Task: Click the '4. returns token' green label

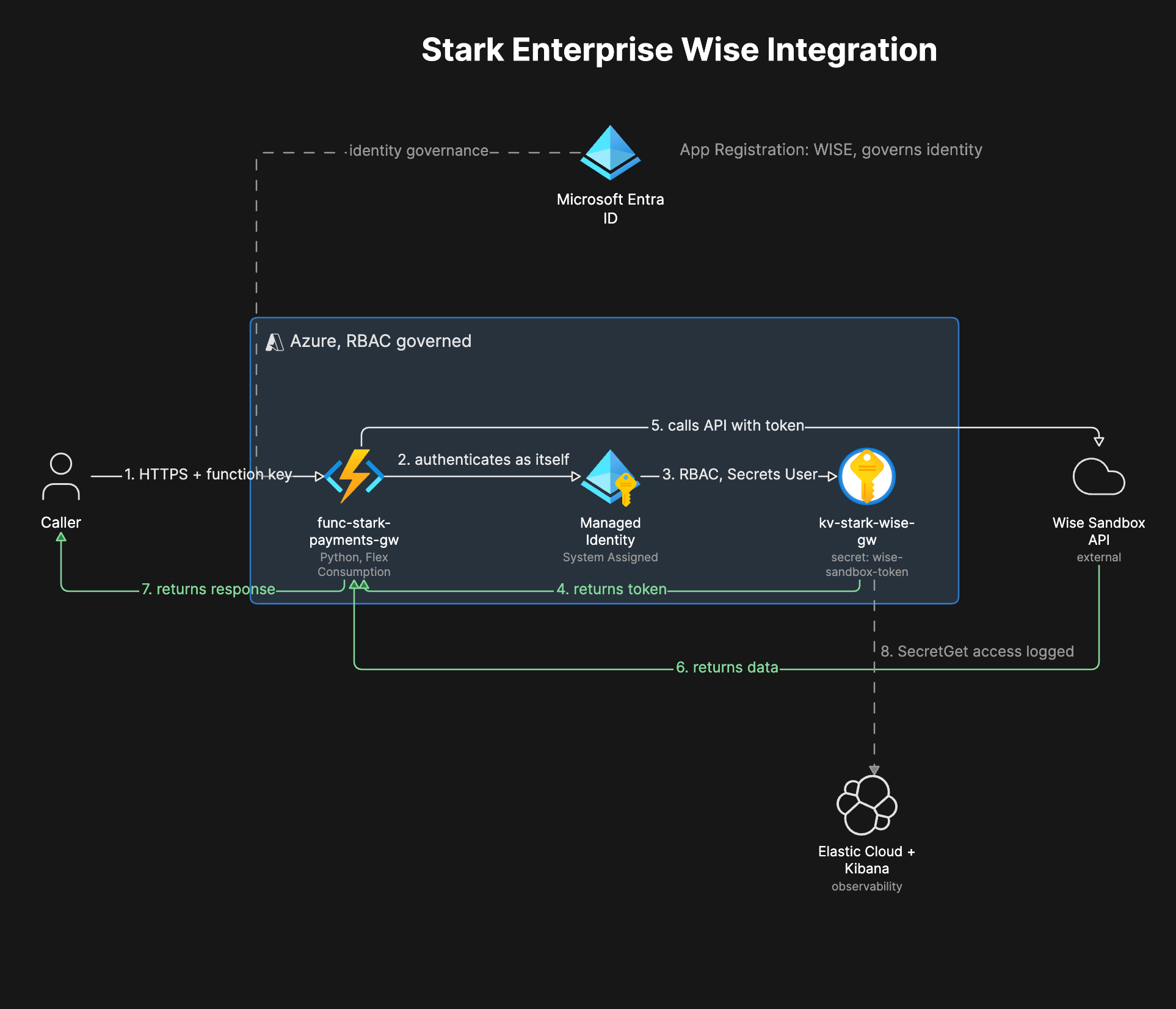Action: point(611,589)
